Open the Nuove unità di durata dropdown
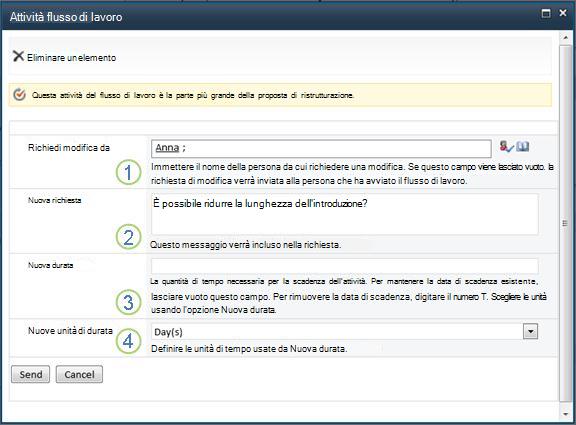 pyautogui.click(x=345, y=332)
